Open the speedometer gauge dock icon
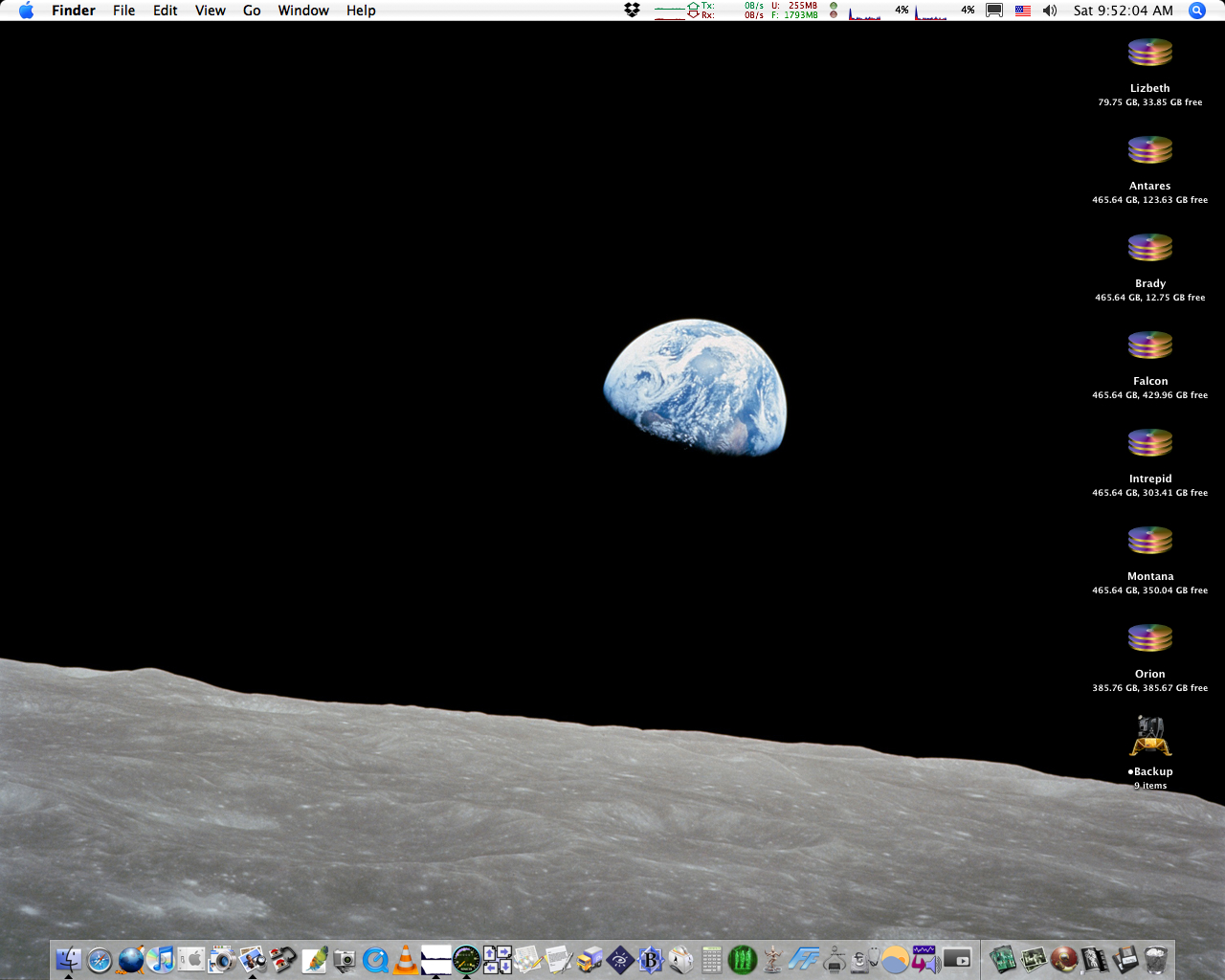The height and width of the screenshot is (980, 1225). click(x=466, y=959)
